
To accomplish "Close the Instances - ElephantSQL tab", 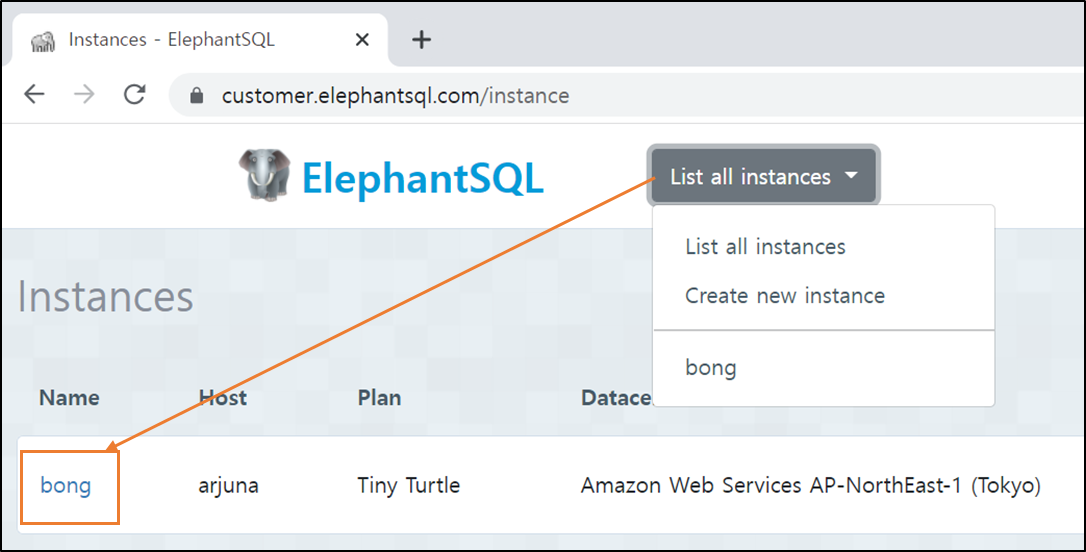I will [362, 40].
